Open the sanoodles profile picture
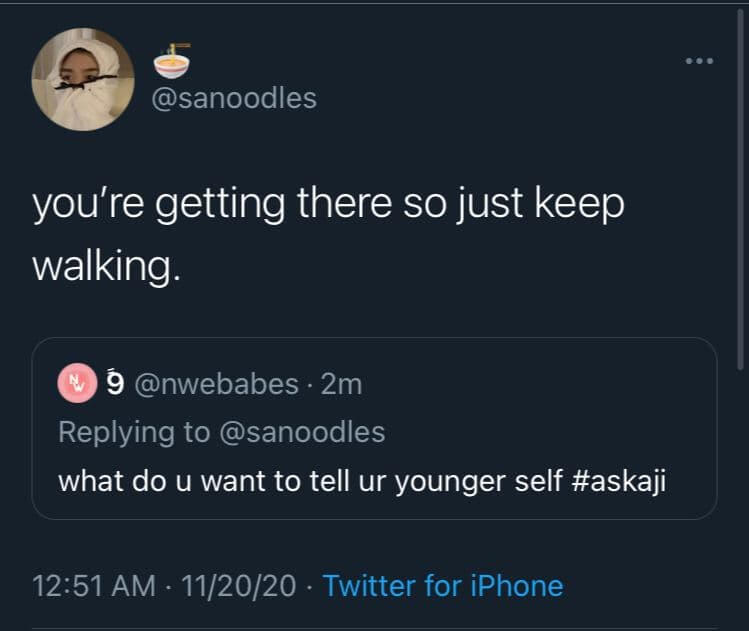The width and height of the screenshot is (749, 631). click(83, 79)
